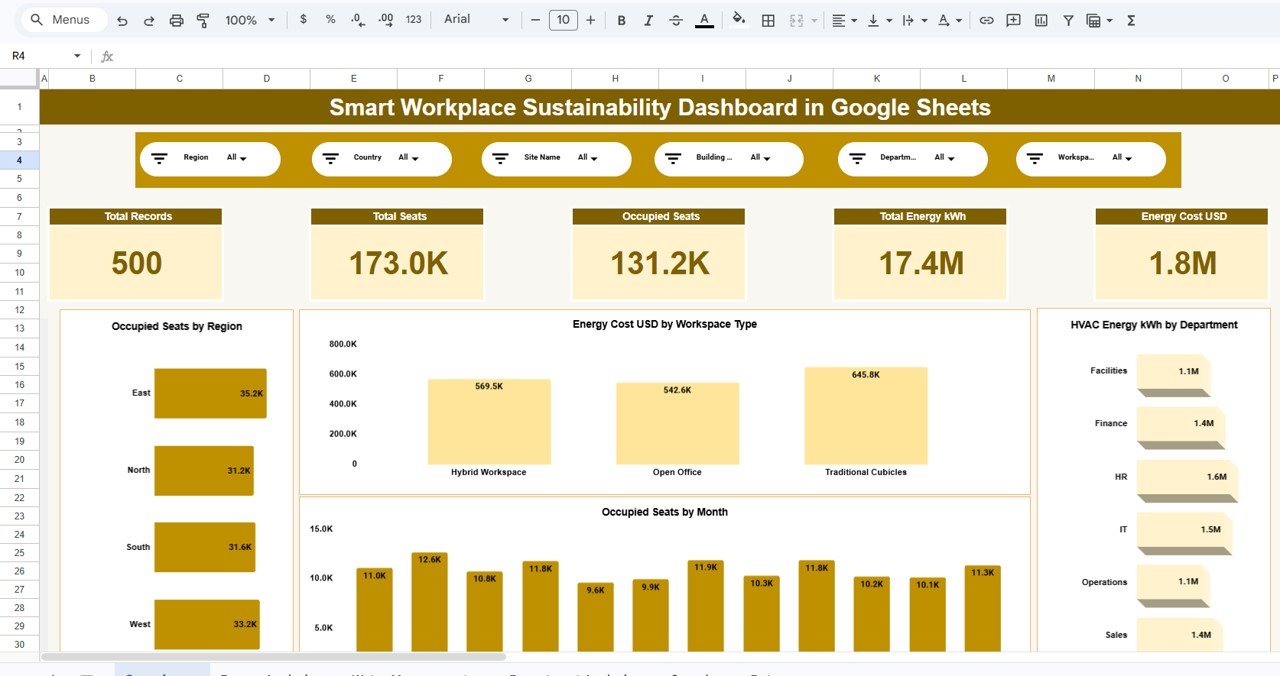Click the Create a filter icon
Viewport: 1280px width, 676px height.
coord(1069,19)
